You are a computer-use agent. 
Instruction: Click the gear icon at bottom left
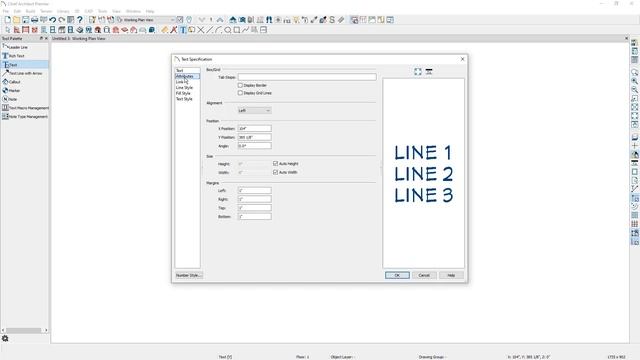5,338
